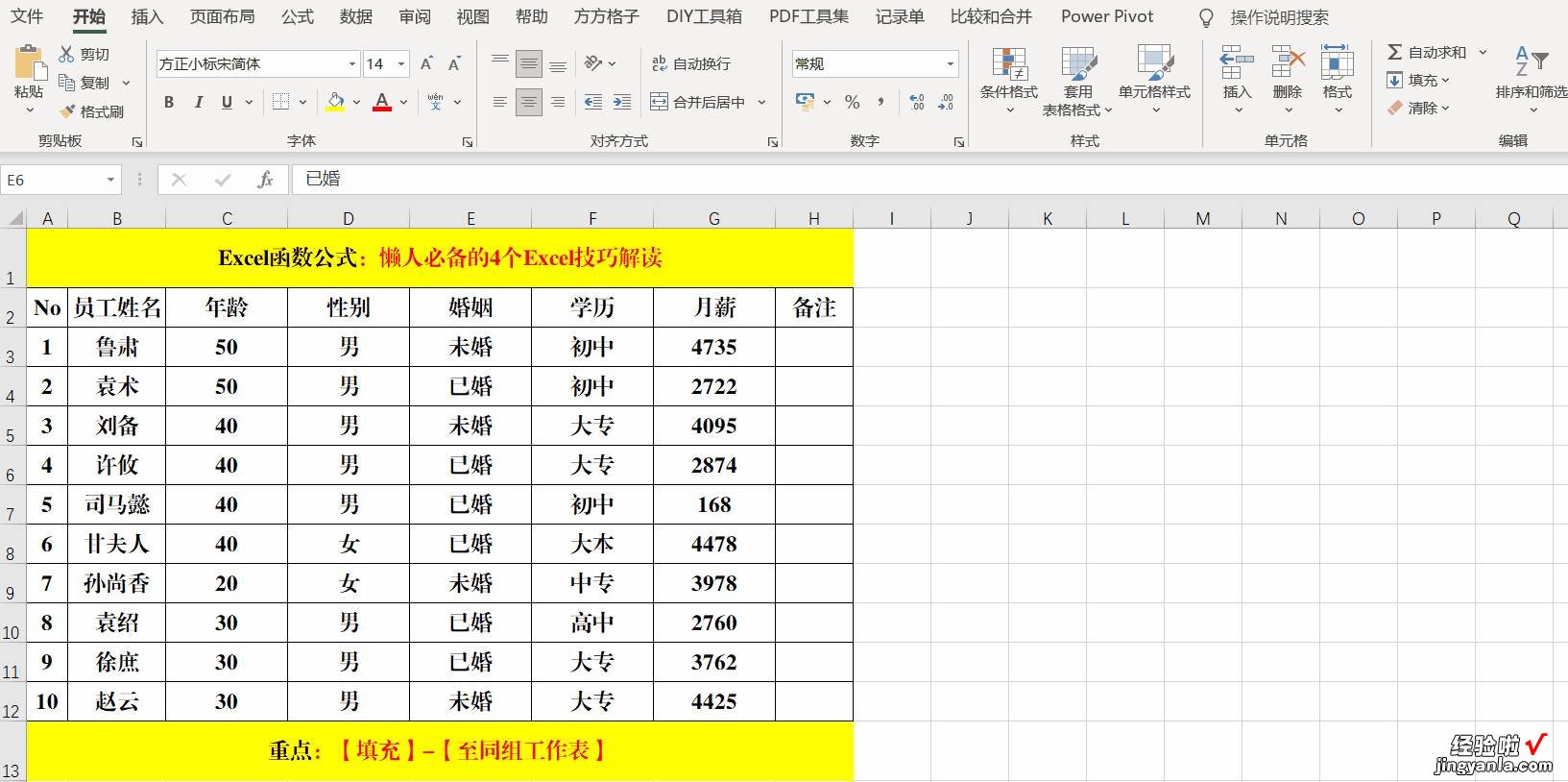Click 自动求和 AutoSum

[1427, 52]
